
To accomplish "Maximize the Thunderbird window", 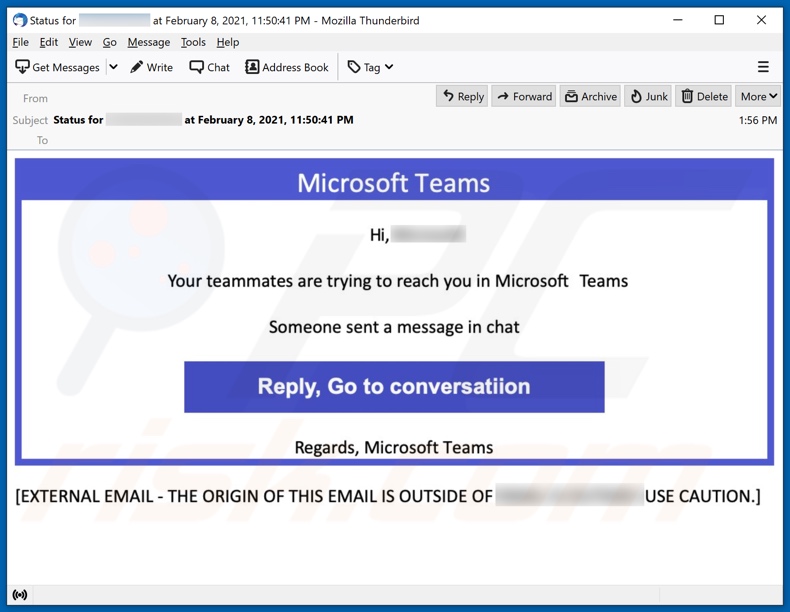I will coord(719,20).
